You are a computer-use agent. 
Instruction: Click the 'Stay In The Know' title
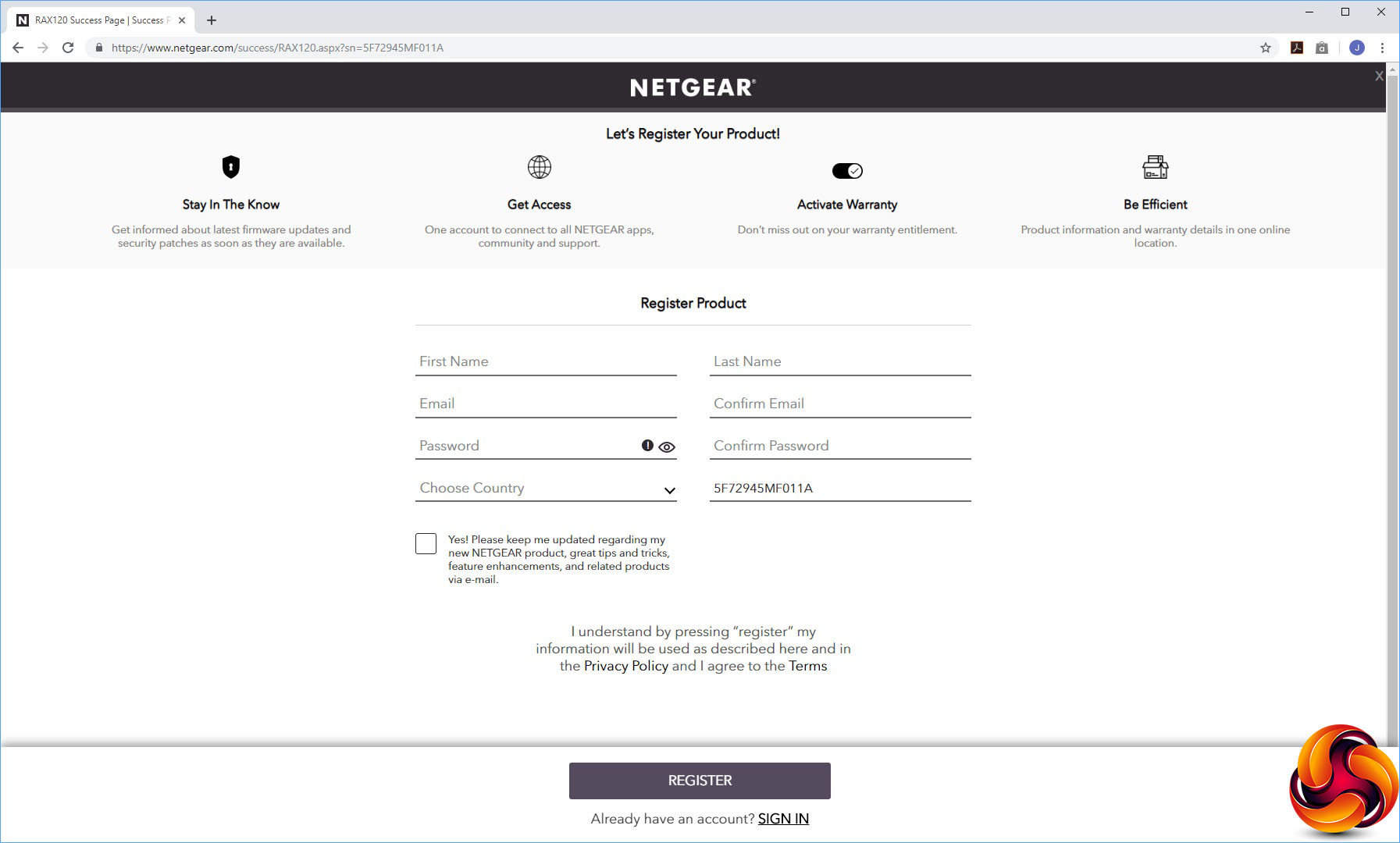pos(231,205)
